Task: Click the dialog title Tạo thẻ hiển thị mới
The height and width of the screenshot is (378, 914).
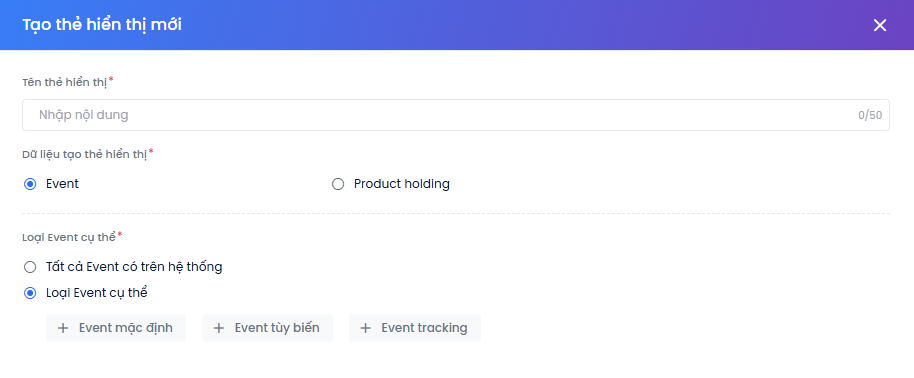Action: tap(102, 25)
